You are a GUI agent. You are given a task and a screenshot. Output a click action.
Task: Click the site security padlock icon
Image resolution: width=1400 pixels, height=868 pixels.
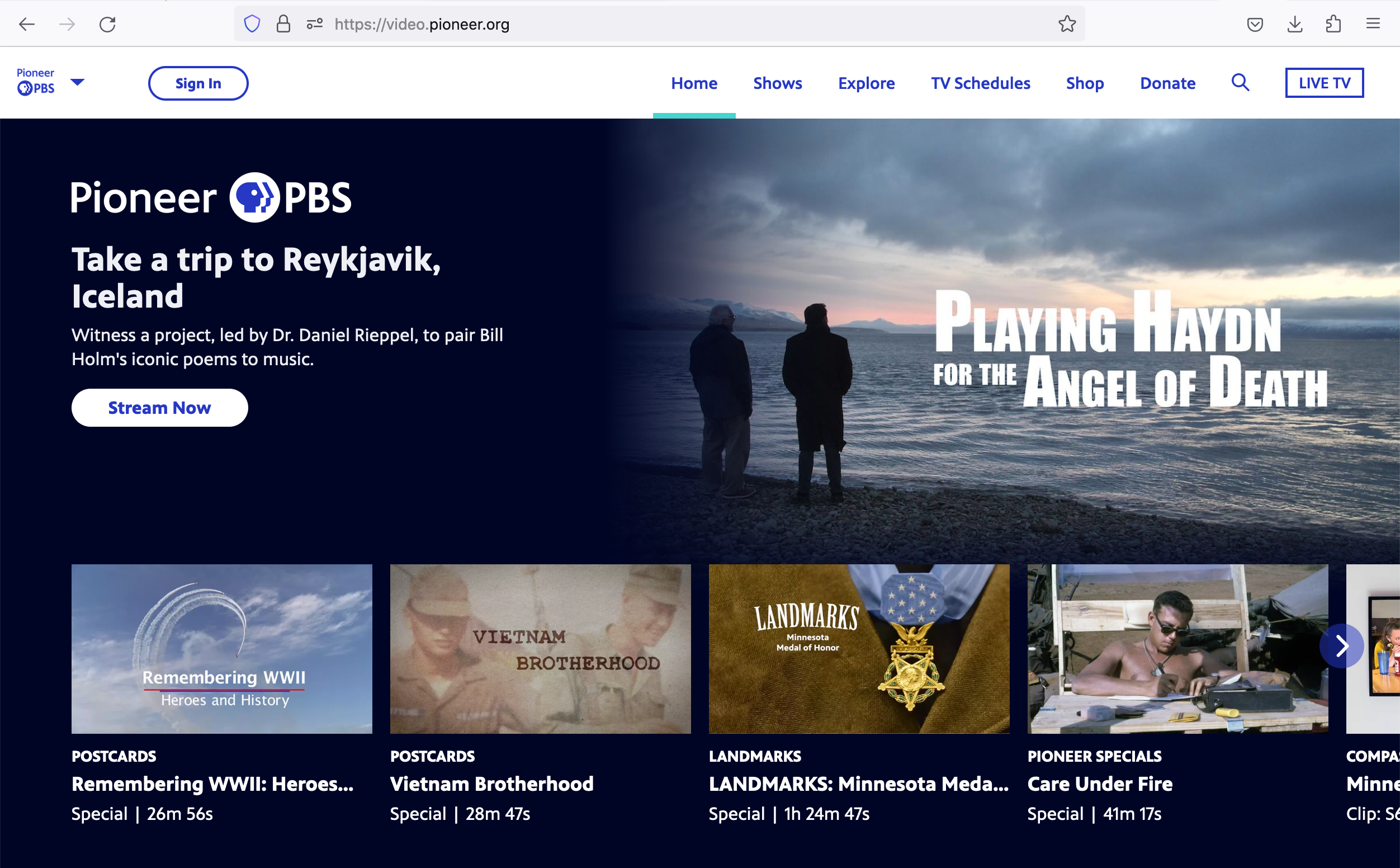point(283,24)
